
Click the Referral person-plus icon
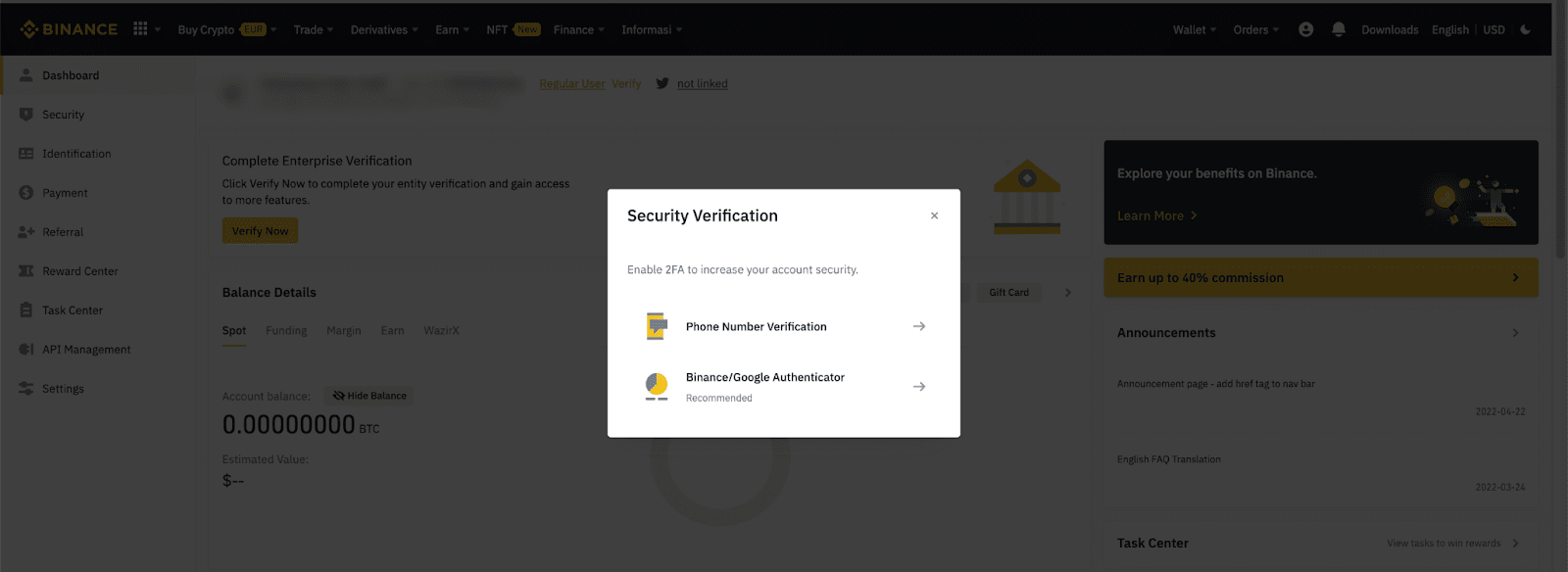point(26,232)
